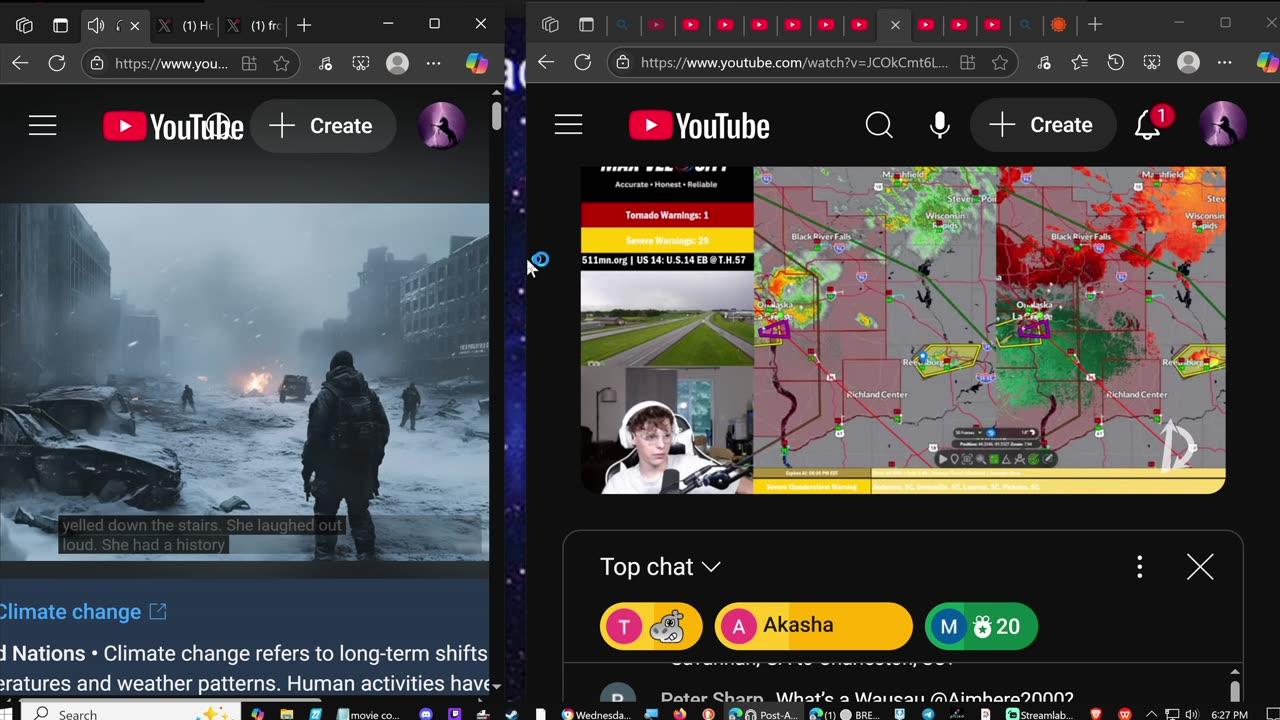Open the browser profile in the left window
The image size is (1280, 720).
397,63
